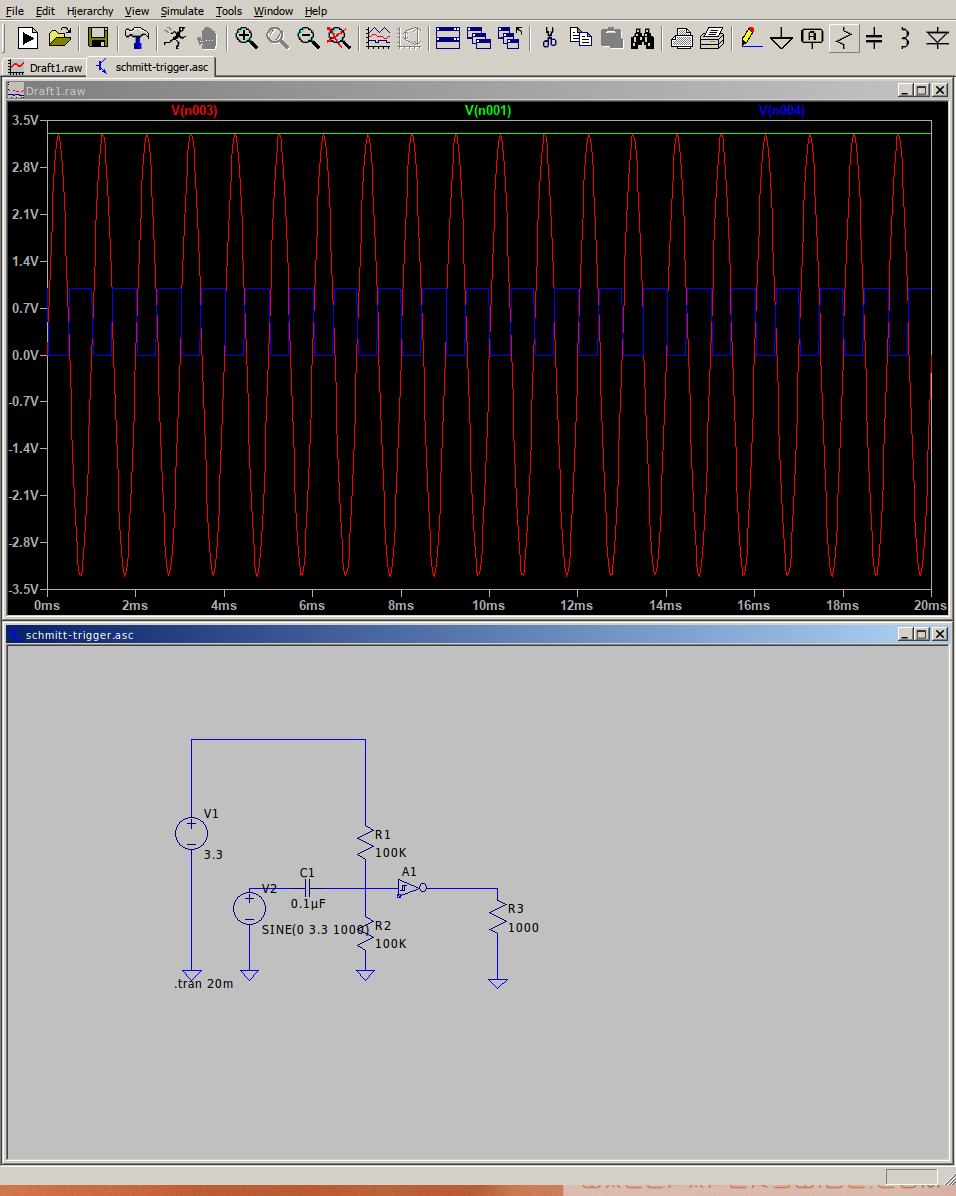956x1196 pixels.
Task: Click the C1 capacitor in the schematic
Action: (307, 889)
